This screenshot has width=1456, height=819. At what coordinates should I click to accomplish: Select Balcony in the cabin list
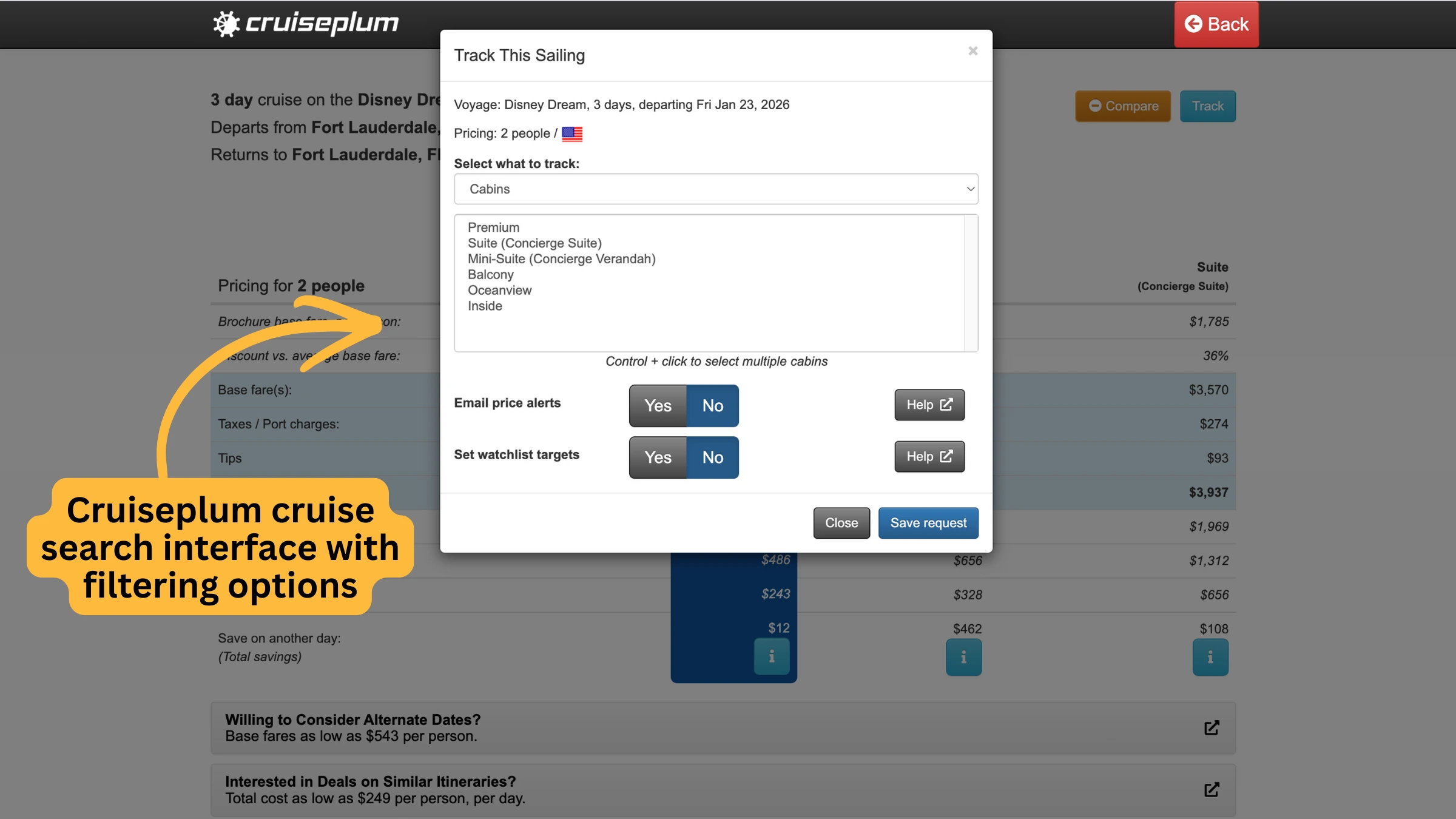(x=490, y=275)
